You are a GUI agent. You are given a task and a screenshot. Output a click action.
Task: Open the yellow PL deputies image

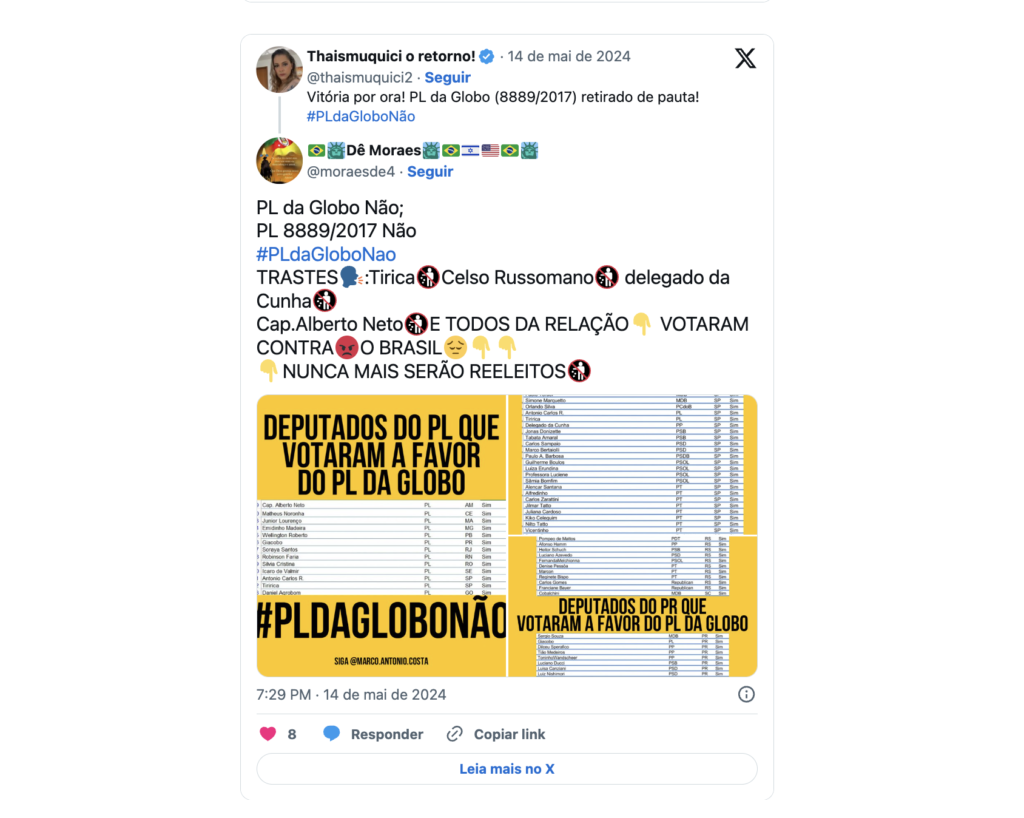pos(381,535)
